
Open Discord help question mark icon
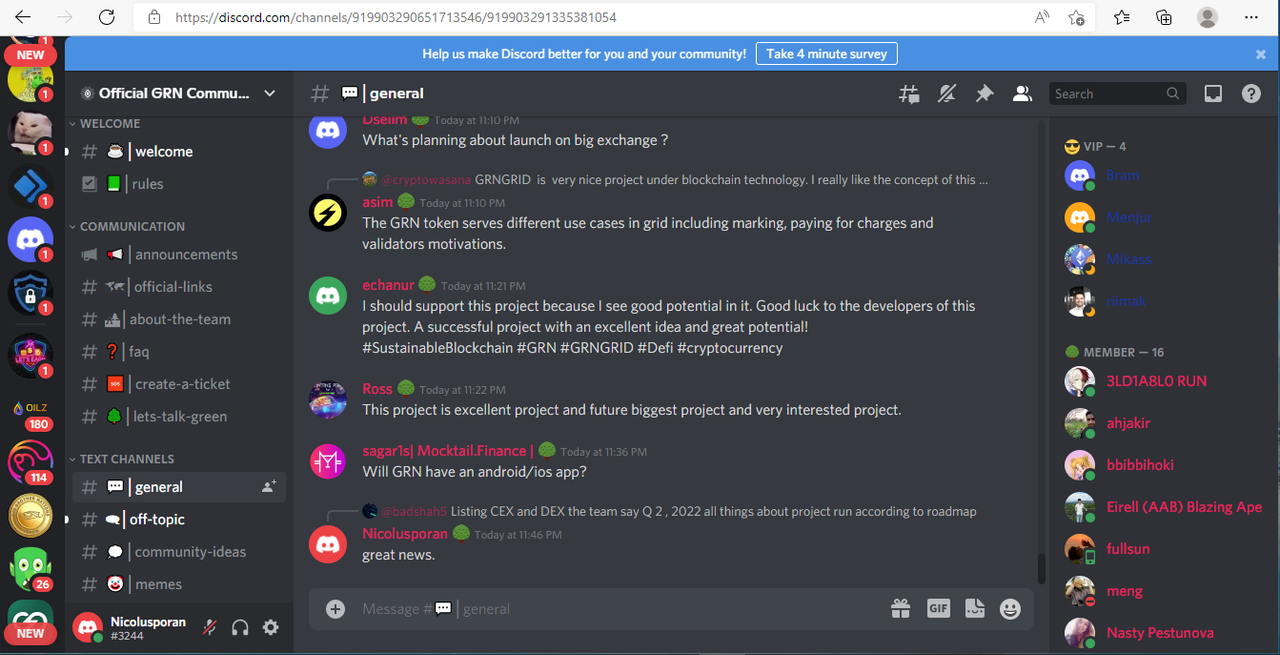click(1251, 94)
